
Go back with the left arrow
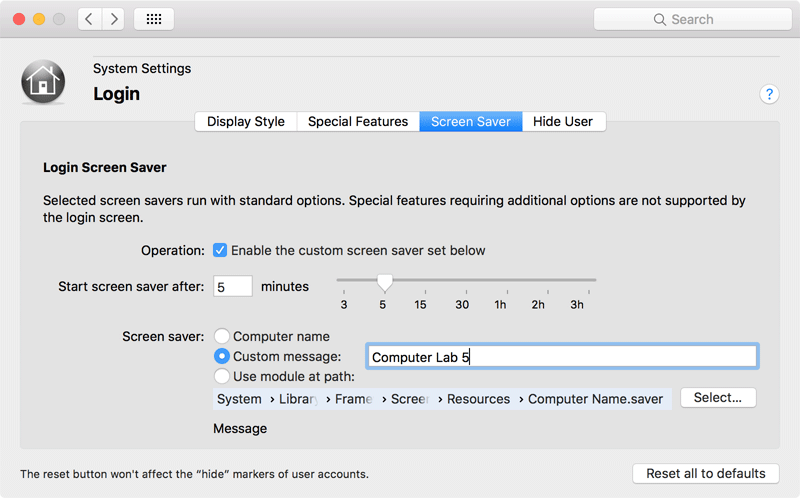(90, 19)
